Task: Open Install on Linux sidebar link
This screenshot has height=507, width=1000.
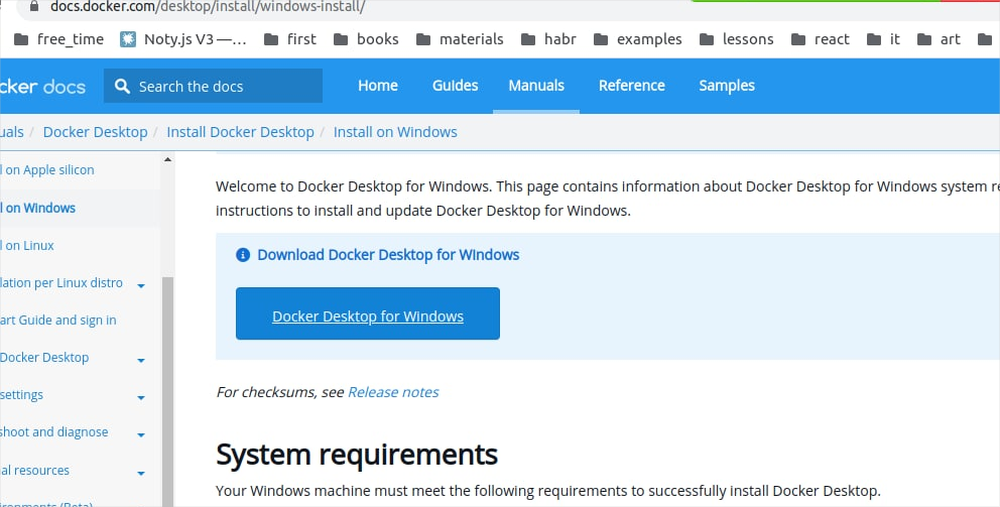Action: [x=27, y=246]
